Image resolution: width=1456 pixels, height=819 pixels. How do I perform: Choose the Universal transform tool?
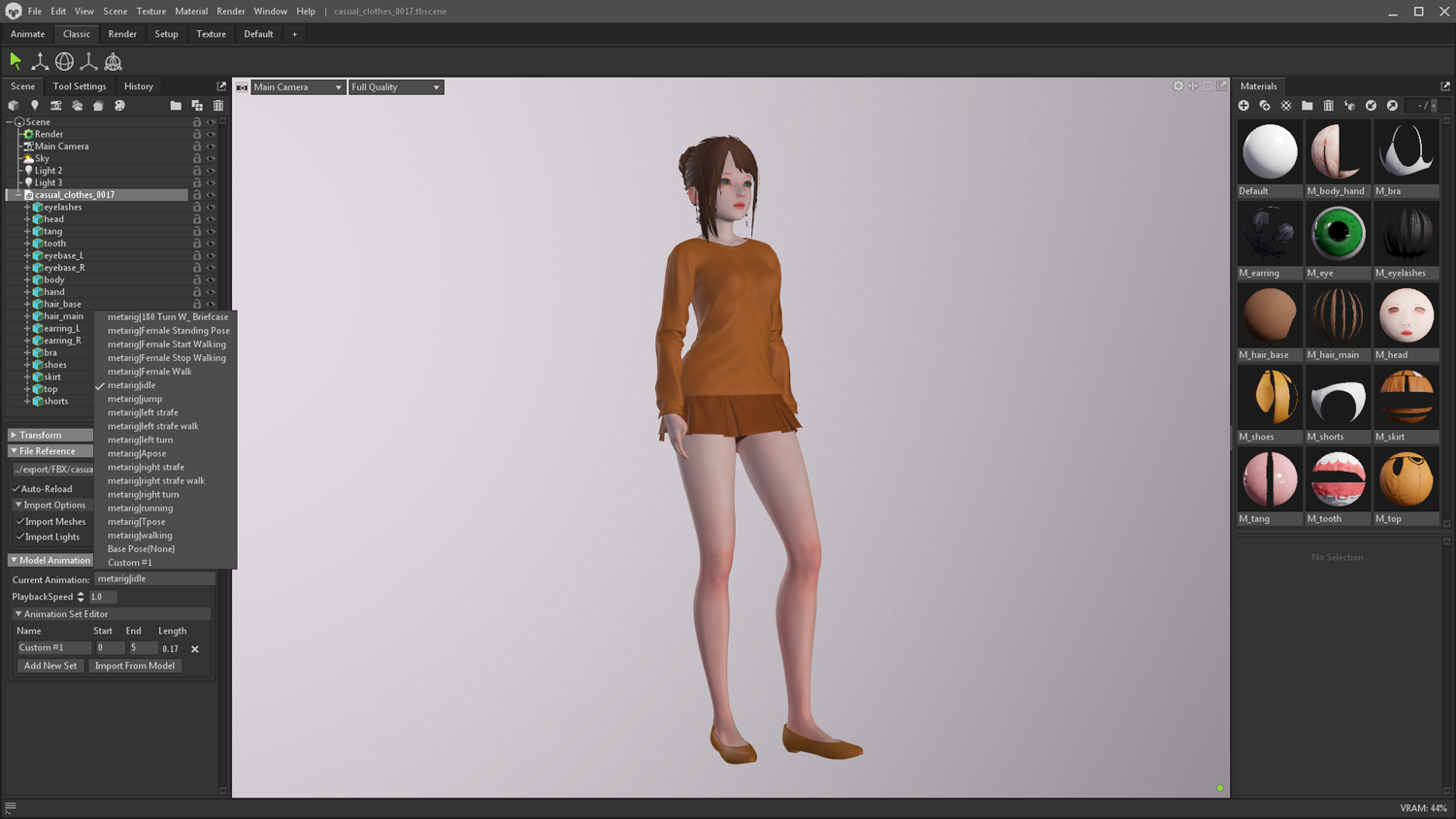pyautogui.click(x=113, y=62)
